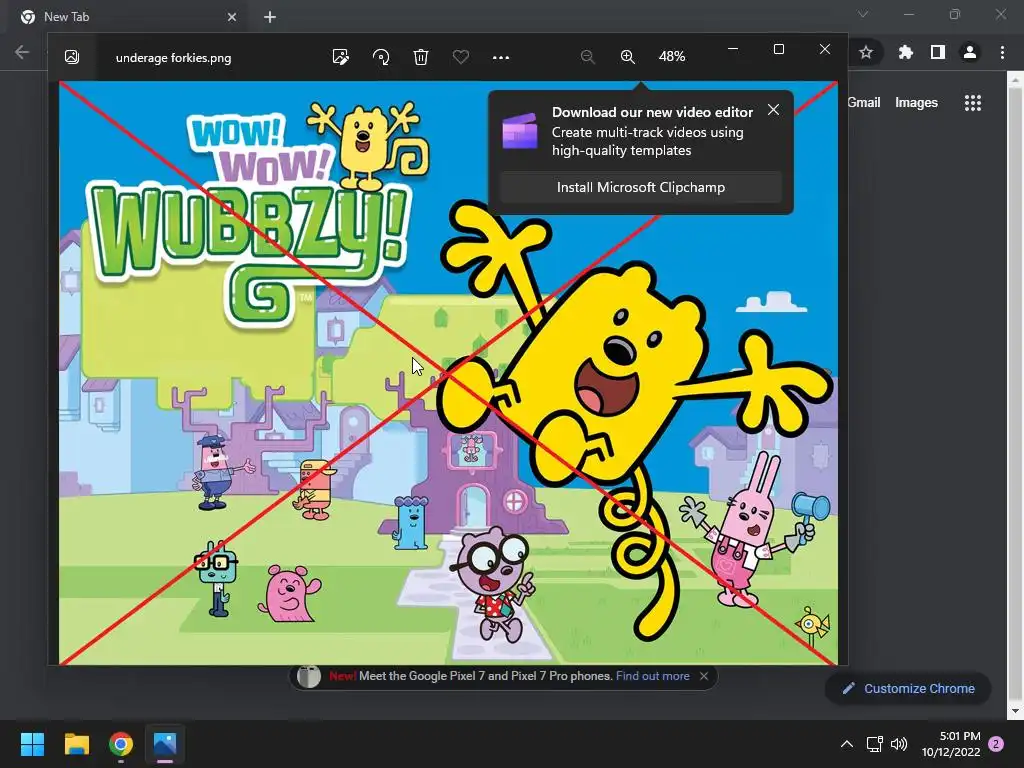Image resolution: width=1024 pixels, height=768 pixels.
Task: Click the Clipchamp app logo
Action: [x=520, y=130]
